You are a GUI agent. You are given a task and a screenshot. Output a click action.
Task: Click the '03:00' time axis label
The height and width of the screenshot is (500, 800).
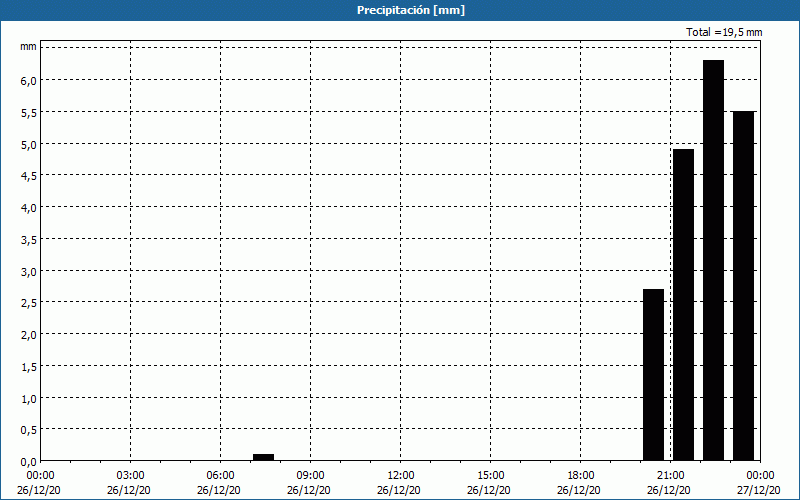click(131, 476)
